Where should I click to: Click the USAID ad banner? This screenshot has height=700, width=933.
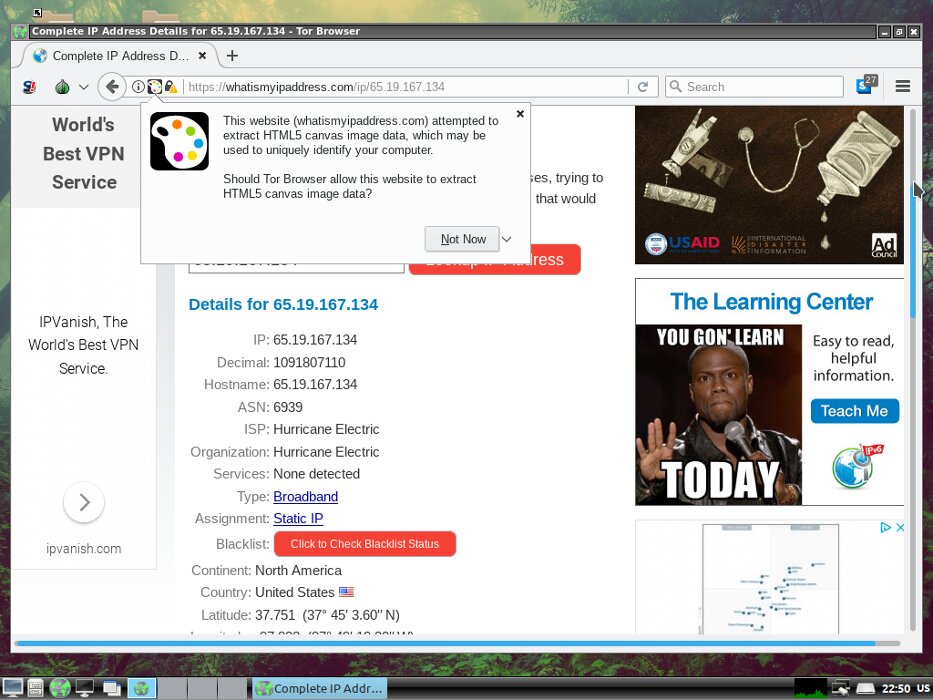point(769,185)
